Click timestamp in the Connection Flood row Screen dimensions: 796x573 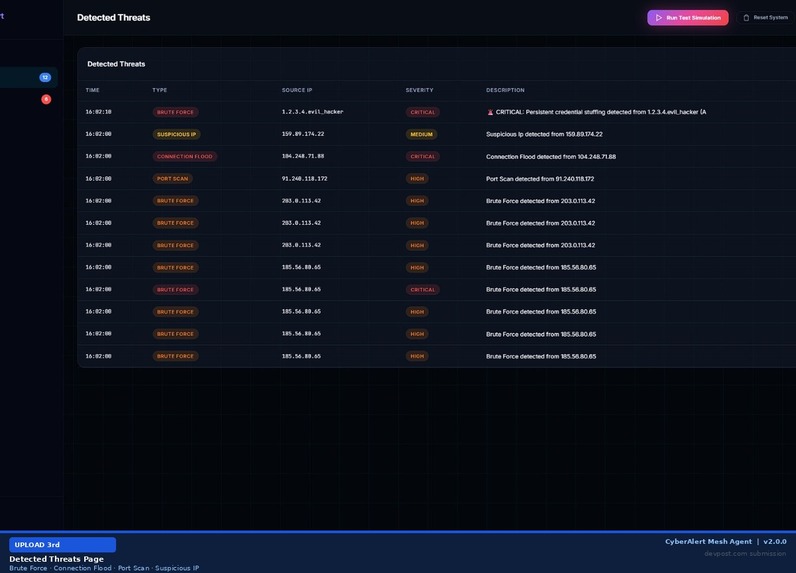coord(98,156)
